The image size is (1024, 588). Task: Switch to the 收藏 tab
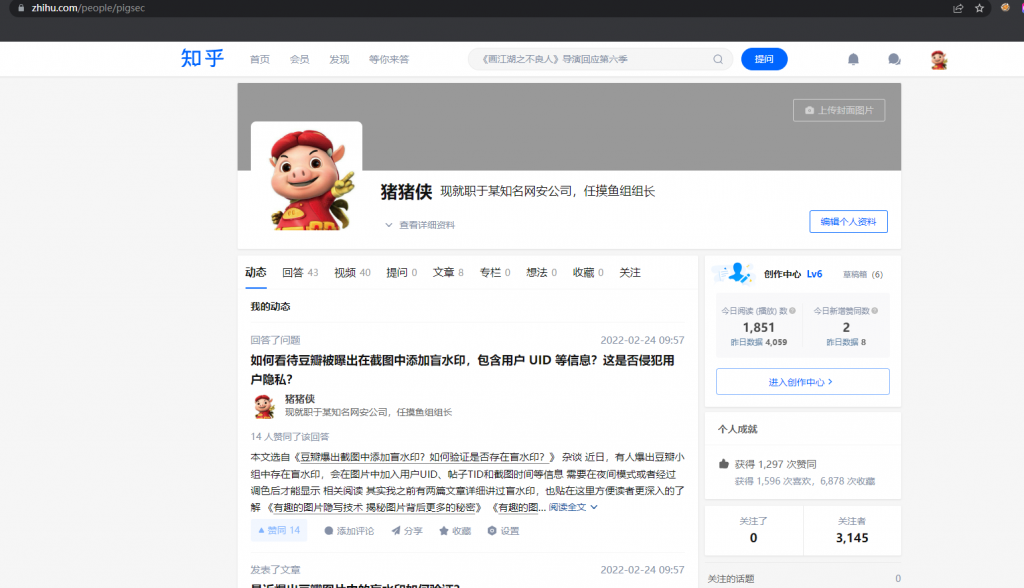pos(588,272)
